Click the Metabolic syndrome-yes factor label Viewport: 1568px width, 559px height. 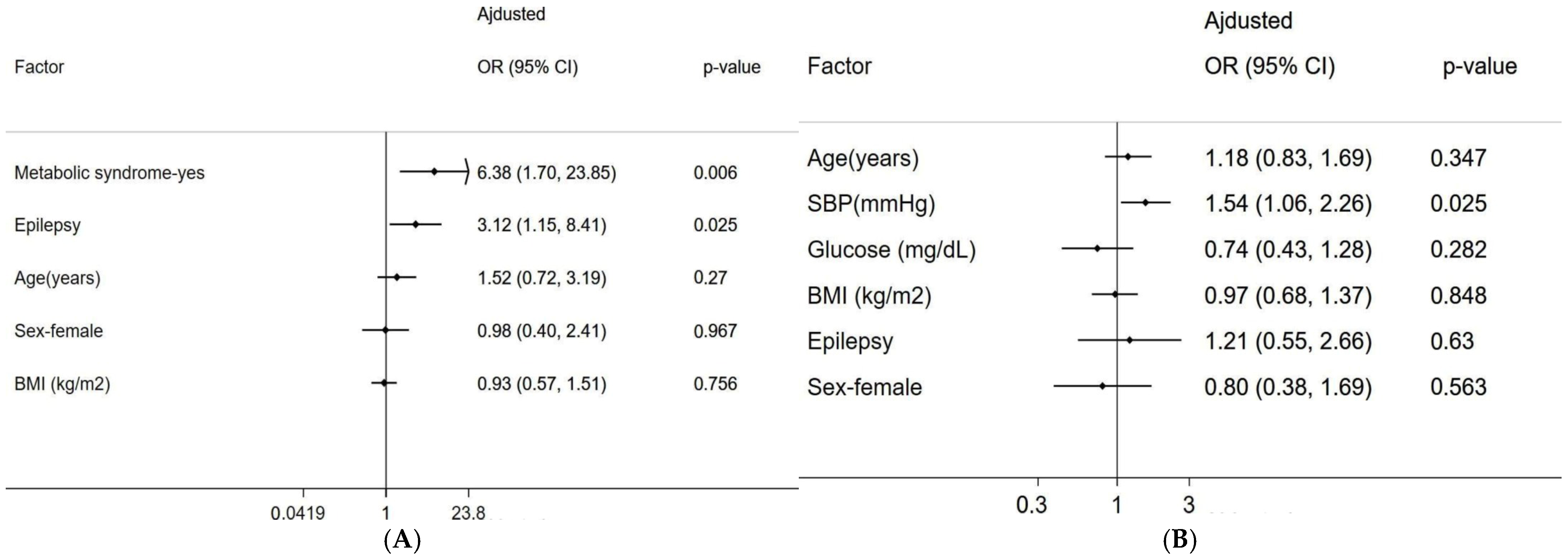[109, 173]
